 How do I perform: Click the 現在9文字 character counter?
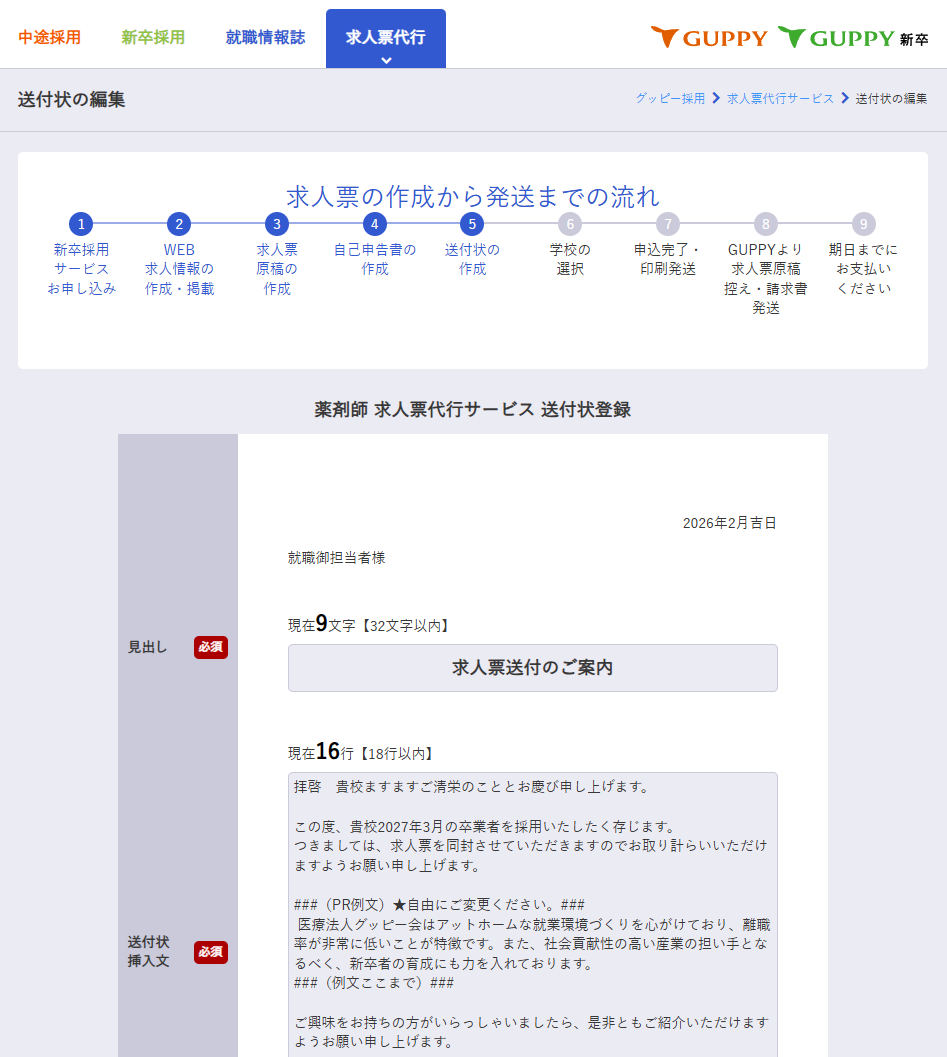(x=368, y=624)
